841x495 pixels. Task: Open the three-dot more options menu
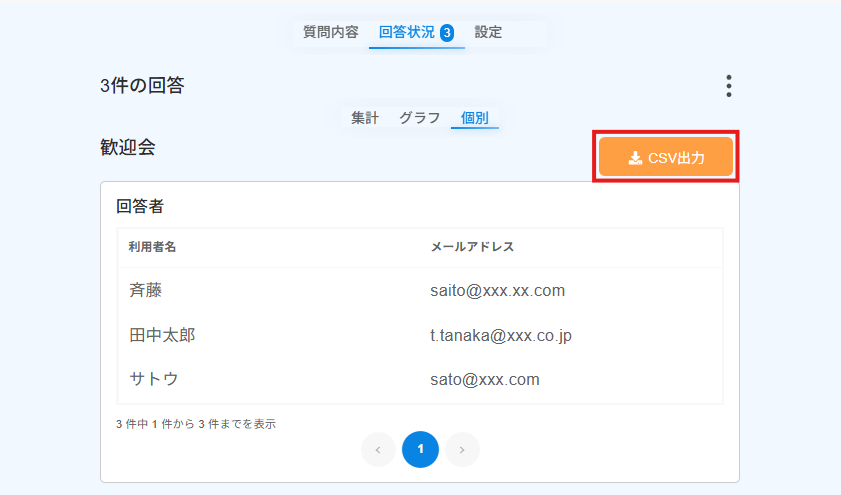(728, 86)
